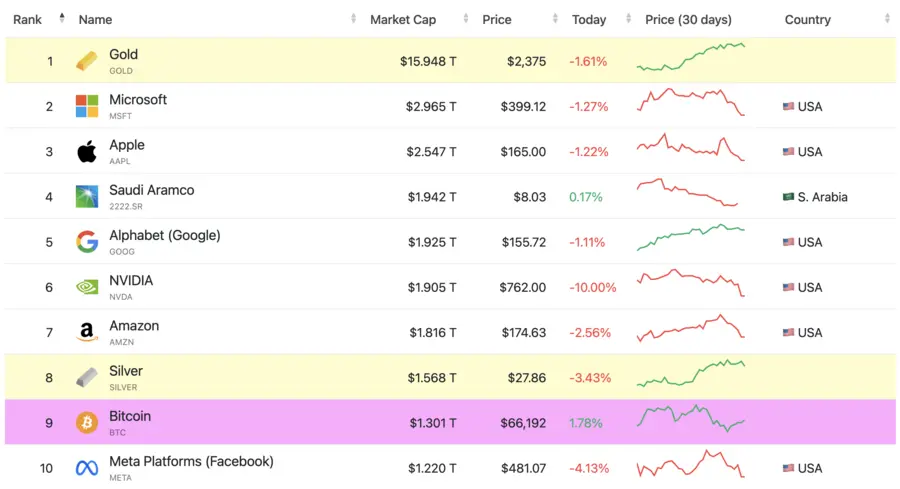Click the -4.13% today change value
900x489 pixels.
click(x=589, y=468)
